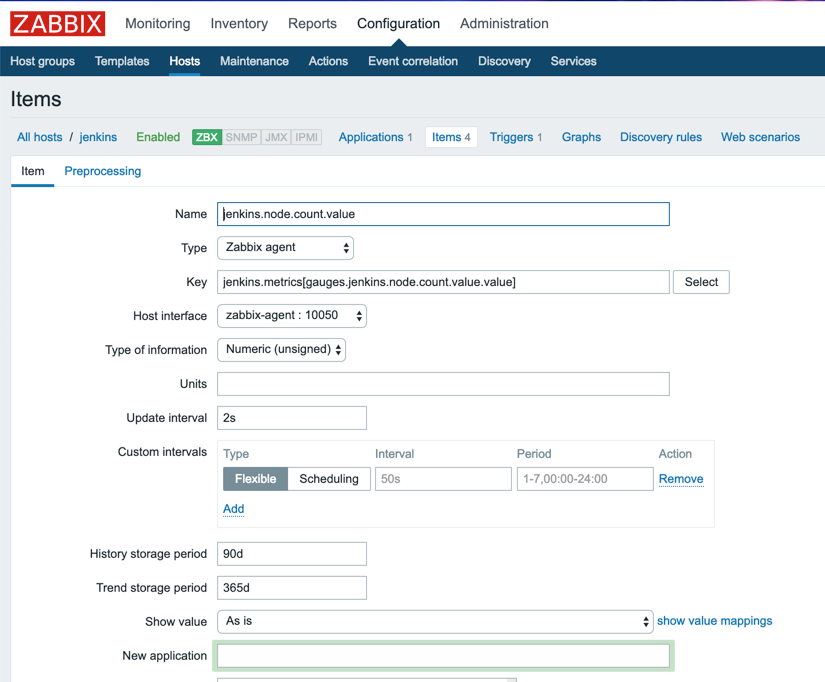
Task: Click the Select button next to Key
Action: pyautogui.click(x=700, y=282)
